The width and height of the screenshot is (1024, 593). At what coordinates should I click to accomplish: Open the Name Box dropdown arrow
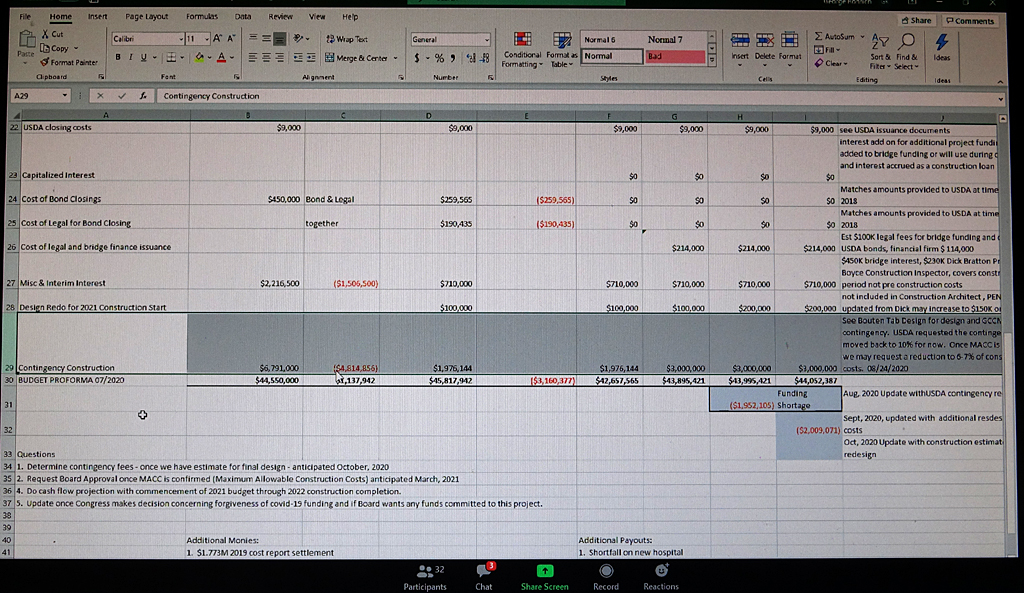pos(67,96)
